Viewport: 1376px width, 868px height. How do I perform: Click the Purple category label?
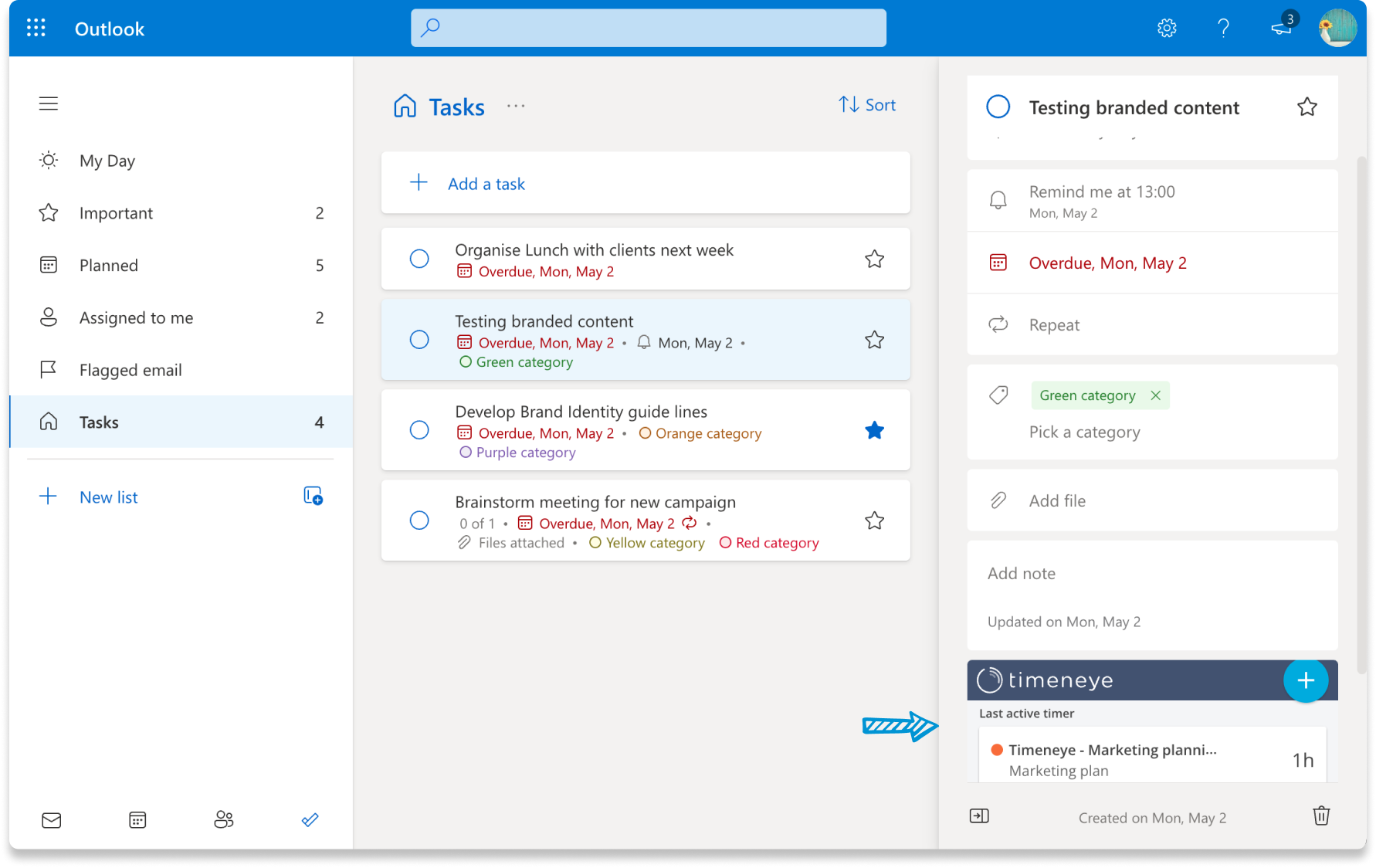tap(518, 453)
